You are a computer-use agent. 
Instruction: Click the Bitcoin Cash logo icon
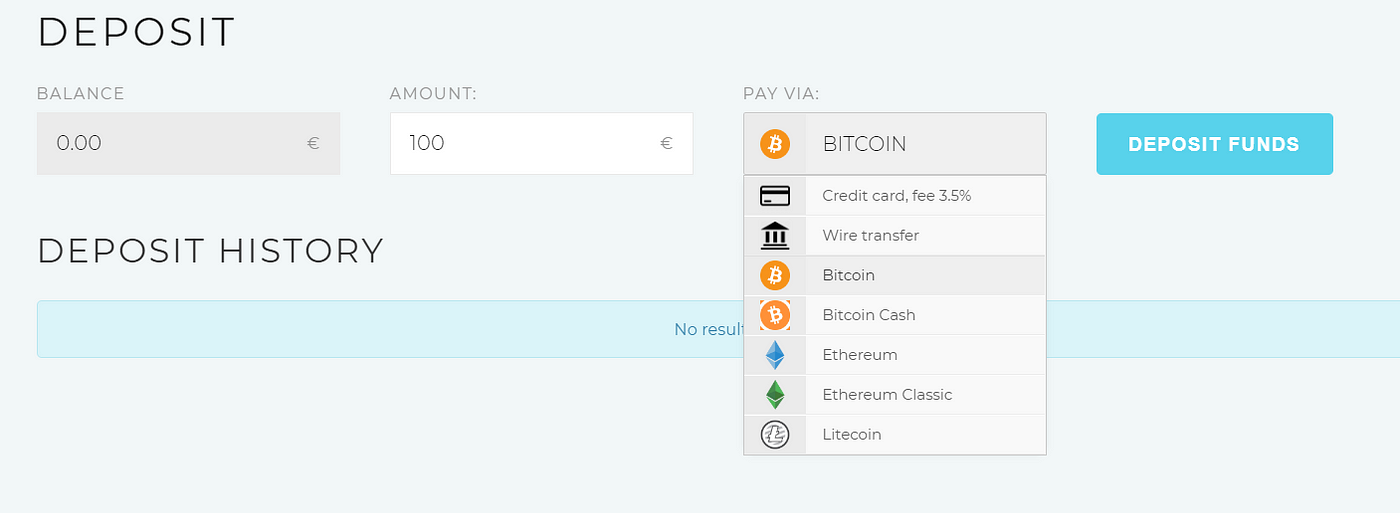click(775, 315)
